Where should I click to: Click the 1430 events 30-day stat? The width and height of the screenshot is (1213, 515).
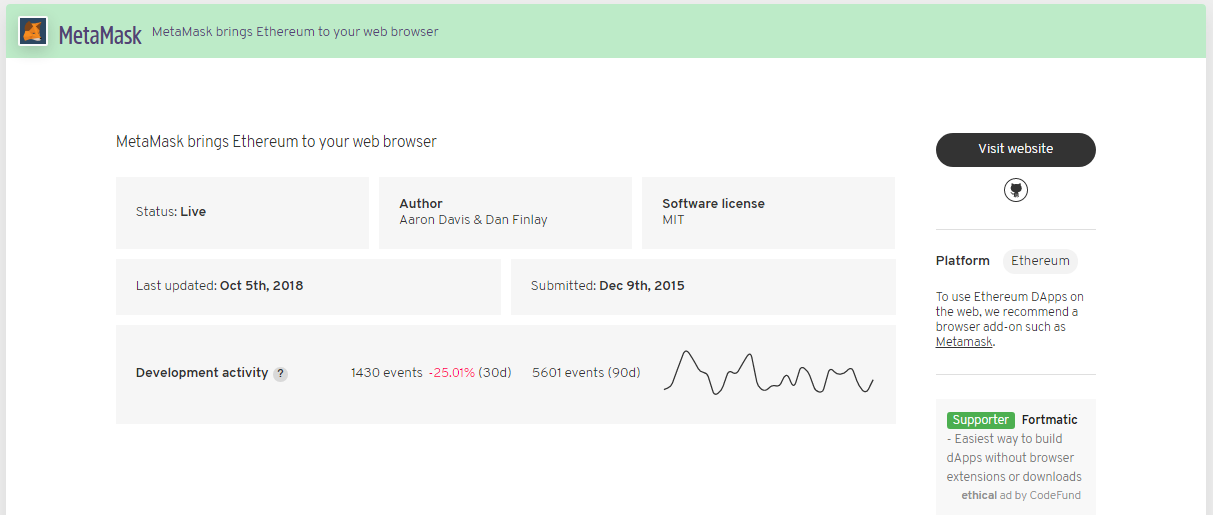pyautogui.click(x=387, y=373)
